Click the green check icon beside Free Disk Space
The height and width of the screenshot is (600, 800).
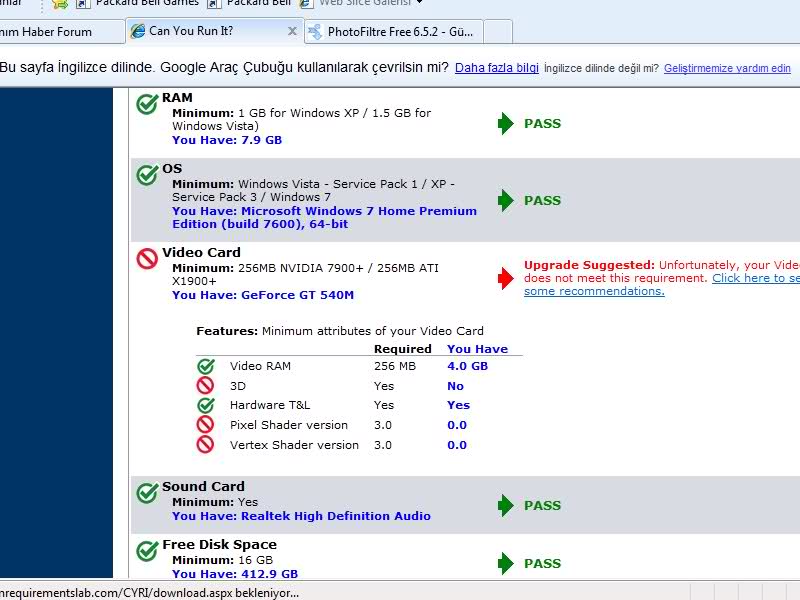point(147,550)
